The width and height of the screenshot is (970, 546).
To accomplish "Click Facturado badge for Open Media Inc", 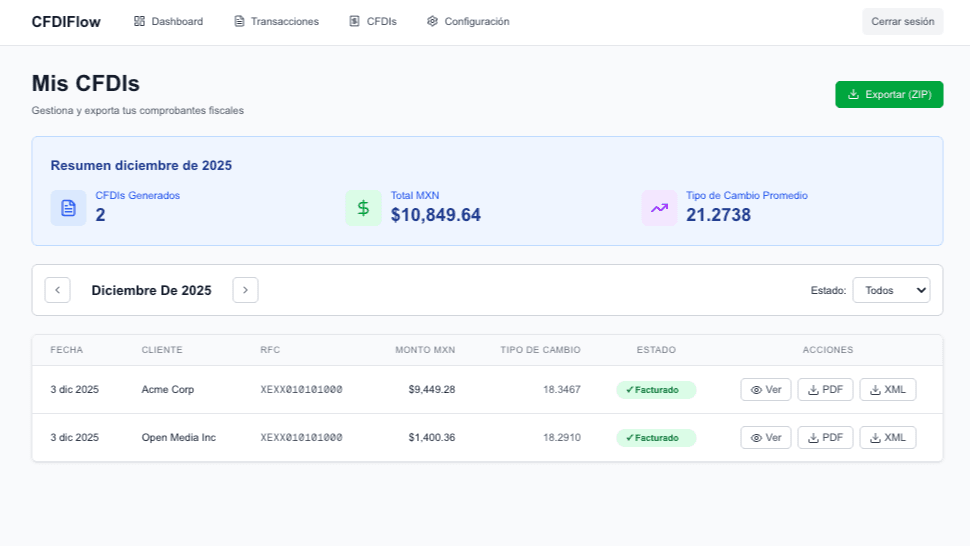I will 656,438.
